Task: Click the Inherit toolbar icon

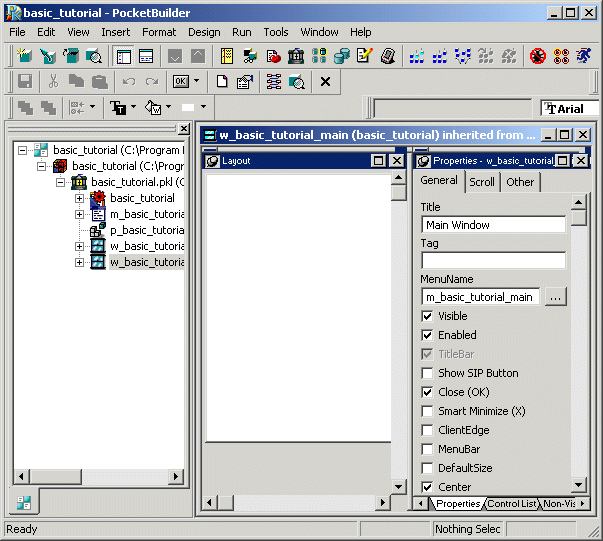Action: [x=48, y=56]
